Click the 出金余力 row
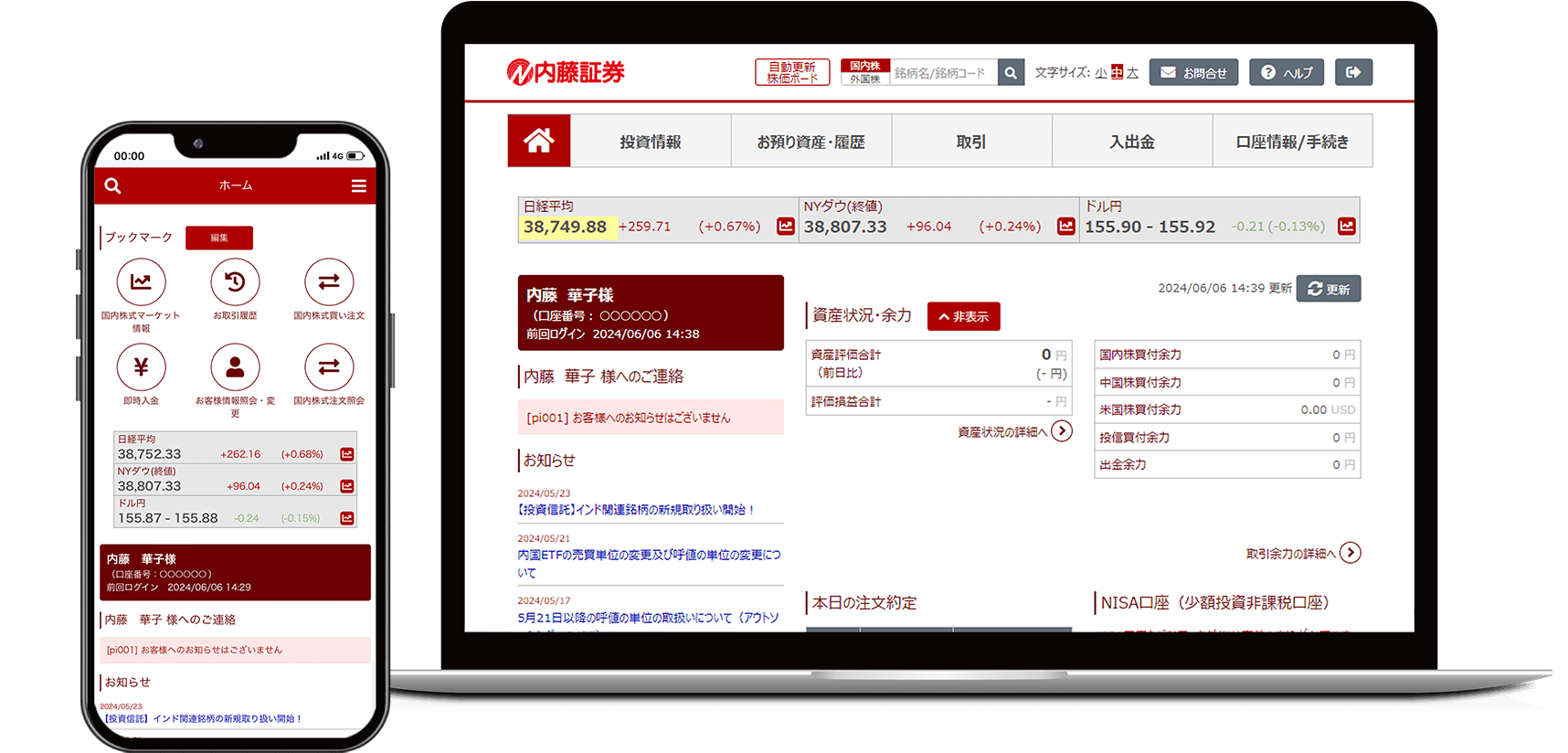Screen dimensions: 1568x753 [x=1227, y=464]
